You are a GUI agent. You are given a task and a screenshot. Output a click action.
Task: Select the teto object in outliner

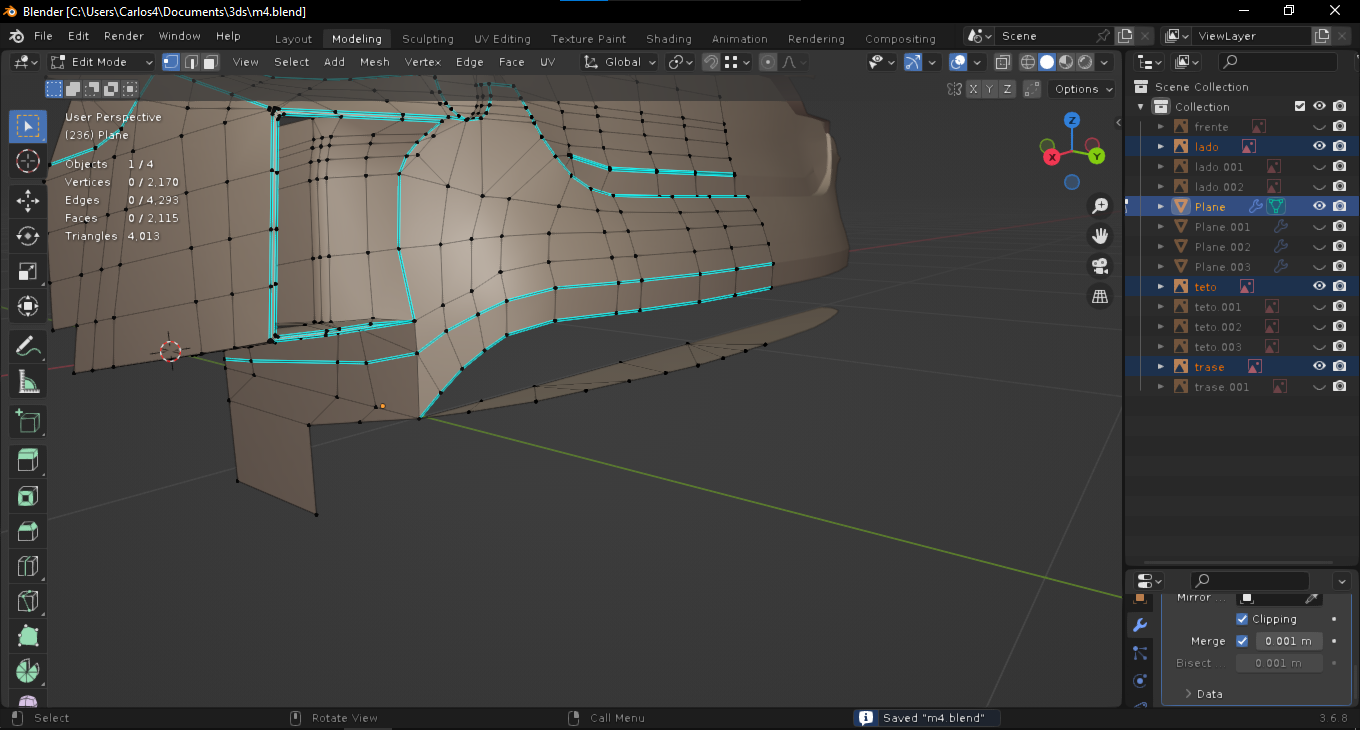click(x=1206, y=287)
